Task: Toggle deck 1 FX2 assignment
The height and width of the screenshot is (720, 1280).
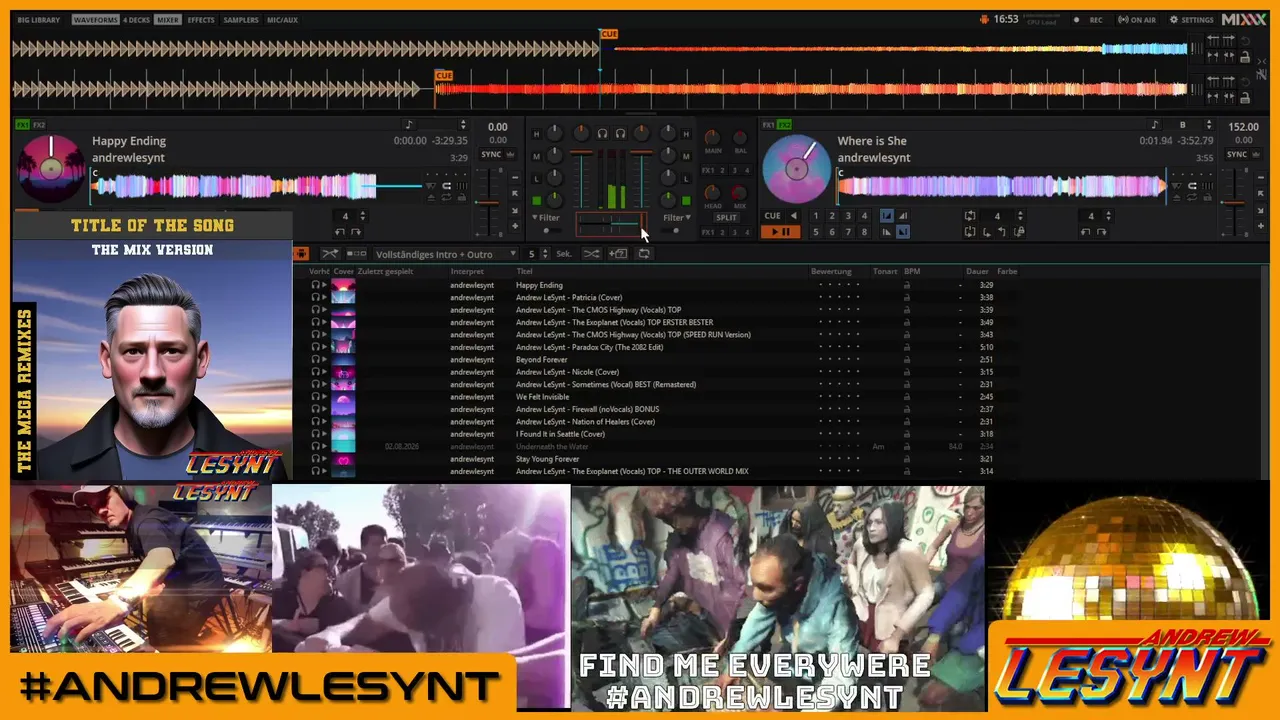Action: (x=39, y=125)
